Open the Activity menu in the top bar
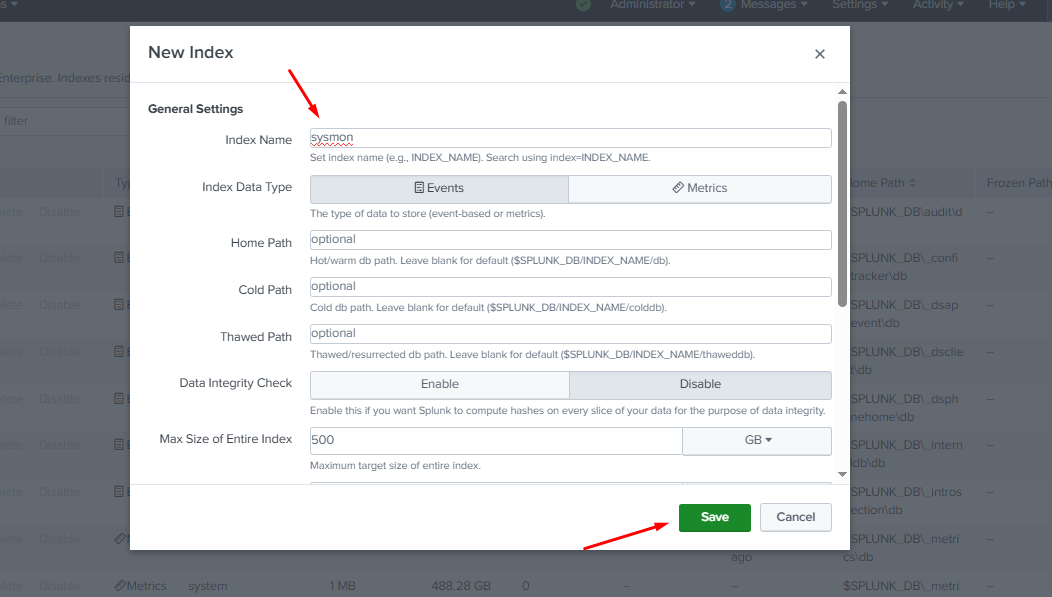Viewport: 1052px width, 597px height. click(x=938, y=5)
